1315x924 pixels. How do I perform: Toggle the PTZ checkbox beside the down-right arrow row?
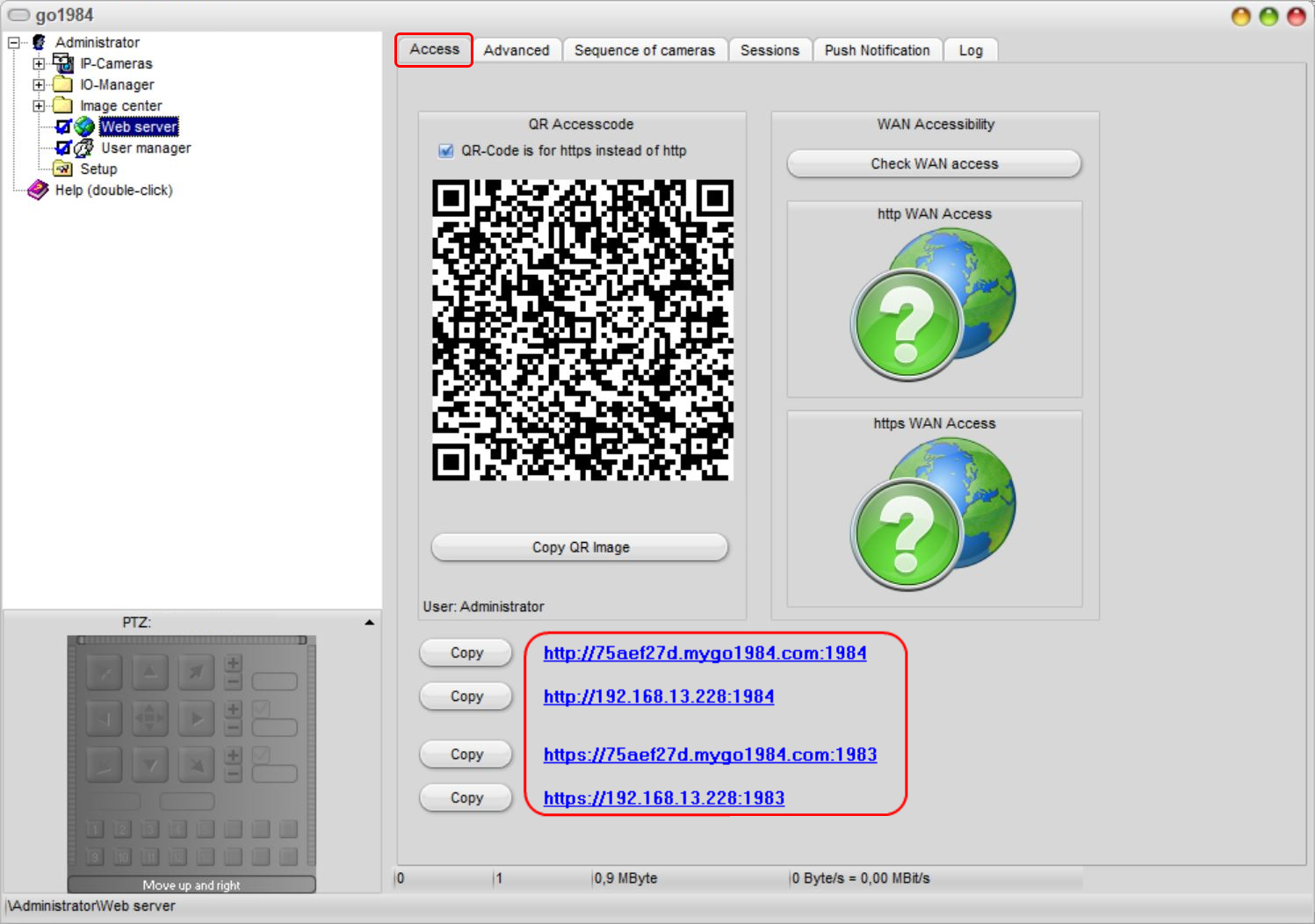[261, 754]
